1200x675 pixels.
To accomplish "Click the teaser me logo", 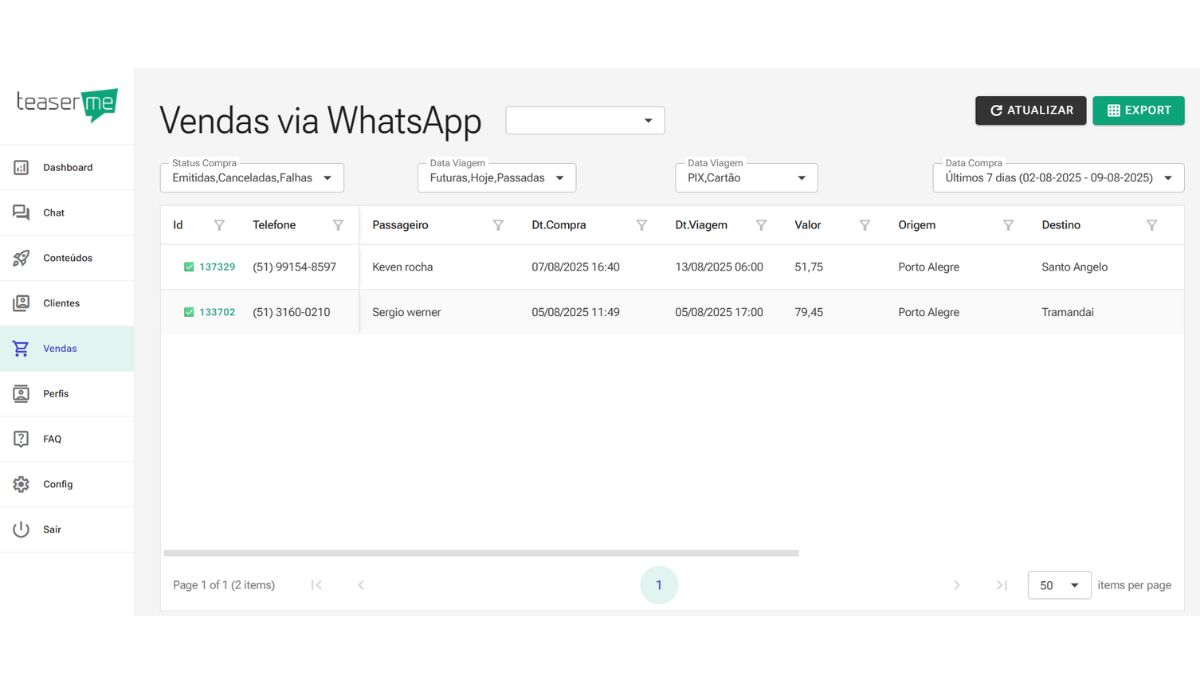I will [67, 104].
